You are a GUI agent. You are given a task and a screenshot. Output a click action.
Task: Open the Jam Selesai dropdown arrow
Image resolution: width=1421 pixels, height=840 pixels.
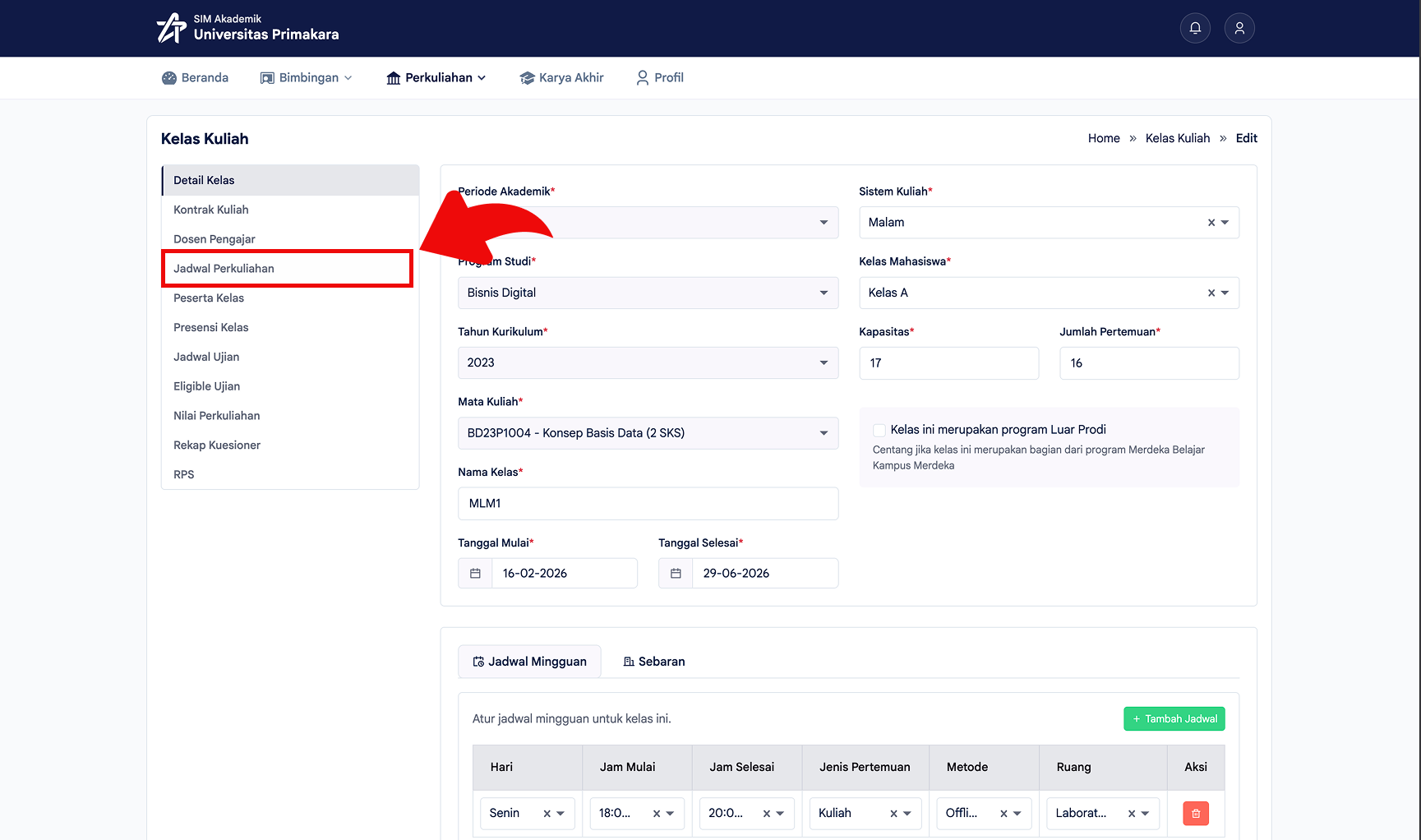(x=781, y=814)
